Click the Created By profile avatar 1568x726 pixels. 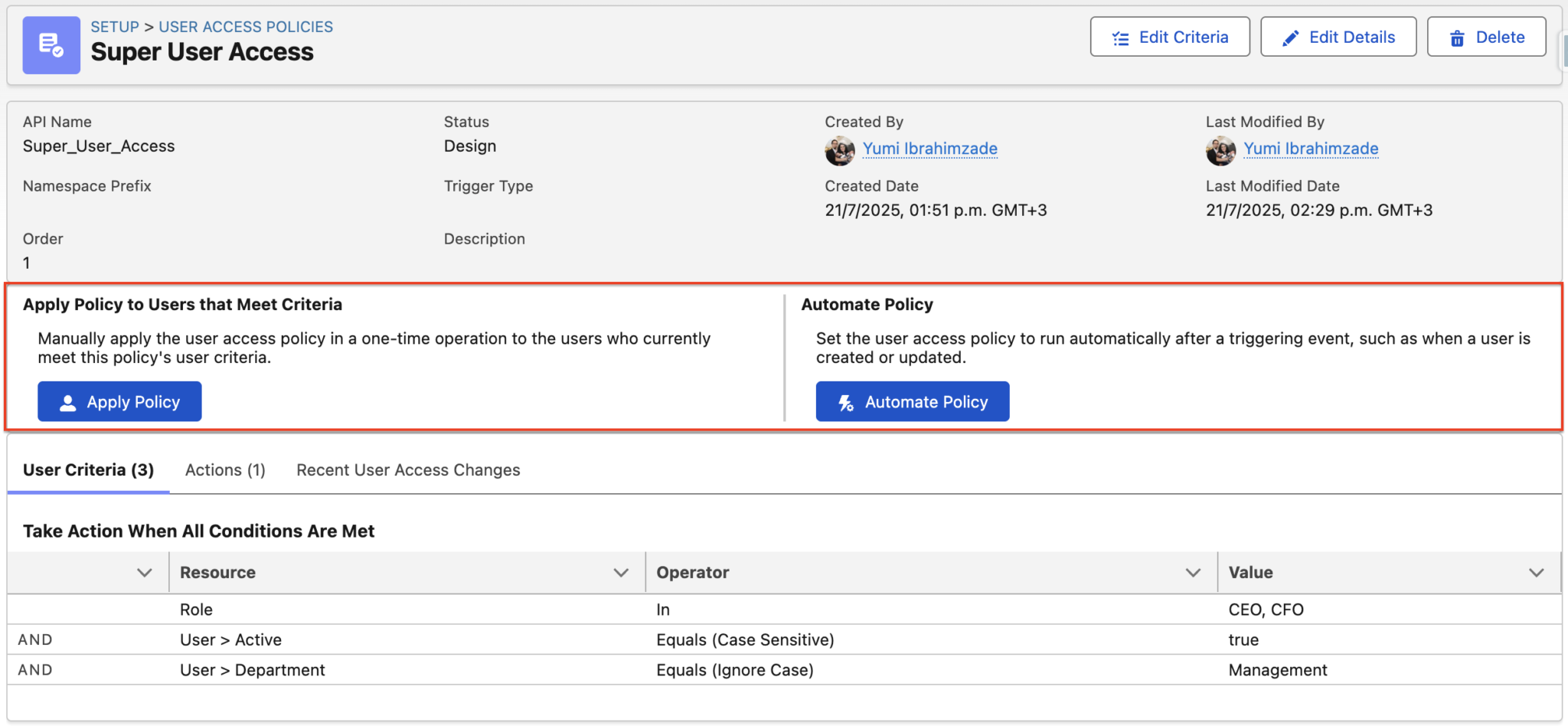(x=840, y=150)
